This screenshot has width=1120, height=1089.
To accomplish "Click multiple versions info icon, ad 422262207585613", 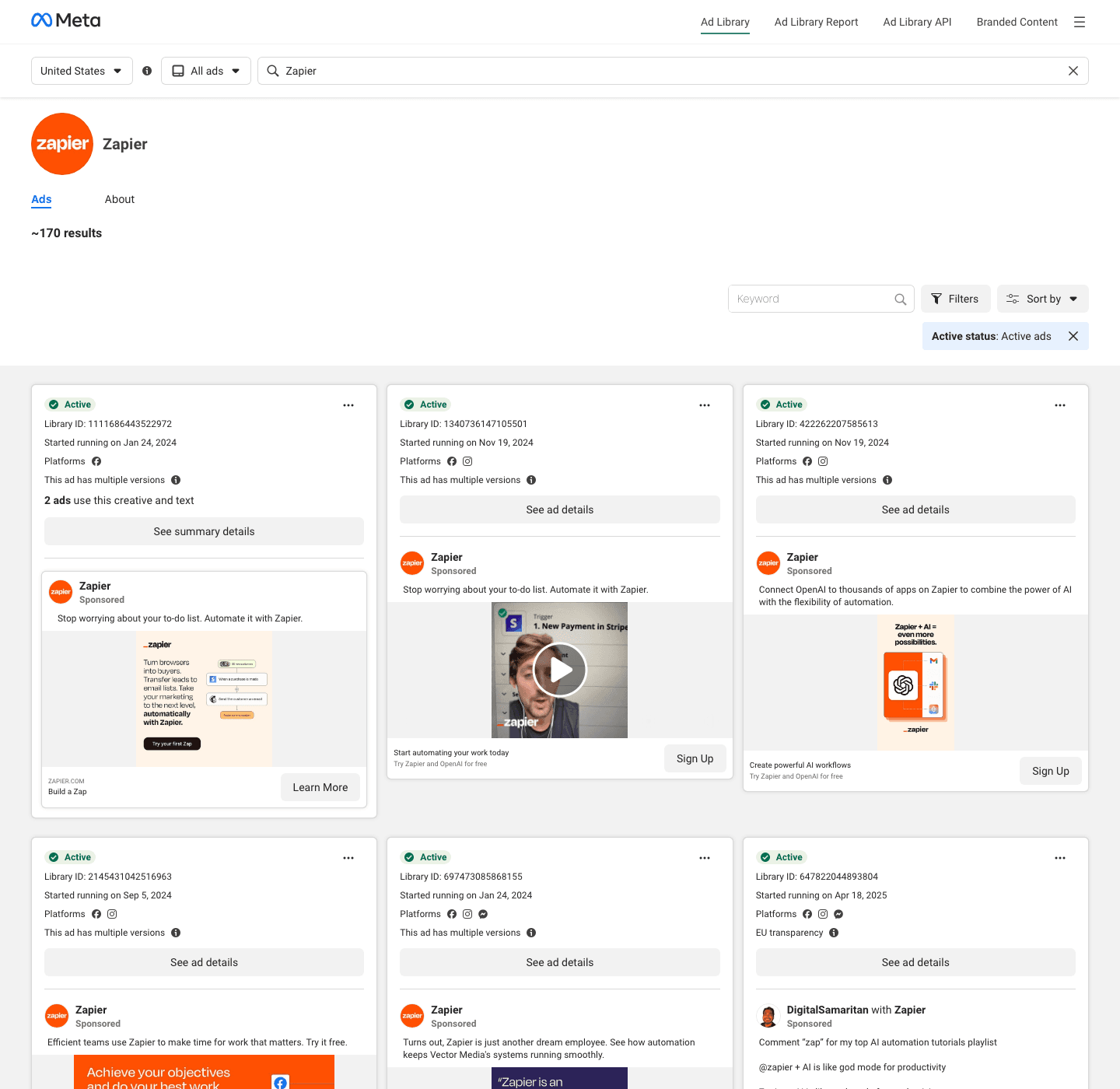I will click(x=887, y=480).
